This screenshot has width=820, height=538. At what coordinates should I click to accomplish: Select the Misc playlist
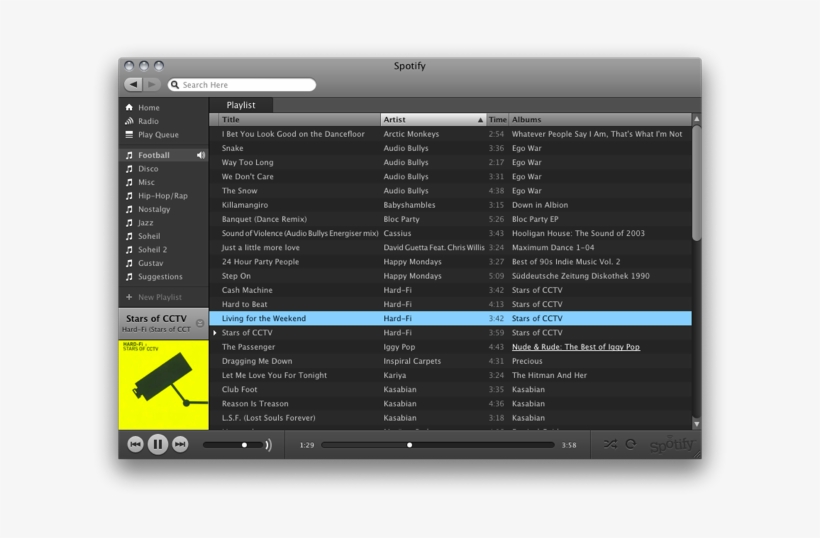[163, 182]
